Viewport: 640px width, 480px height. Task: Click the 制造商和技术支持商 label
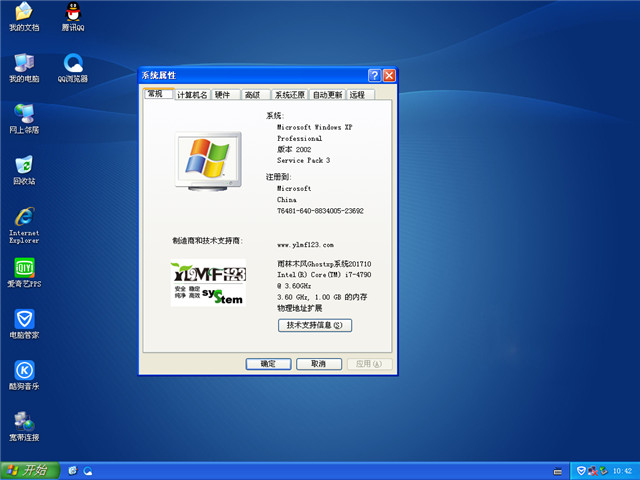tap(207, 240)
